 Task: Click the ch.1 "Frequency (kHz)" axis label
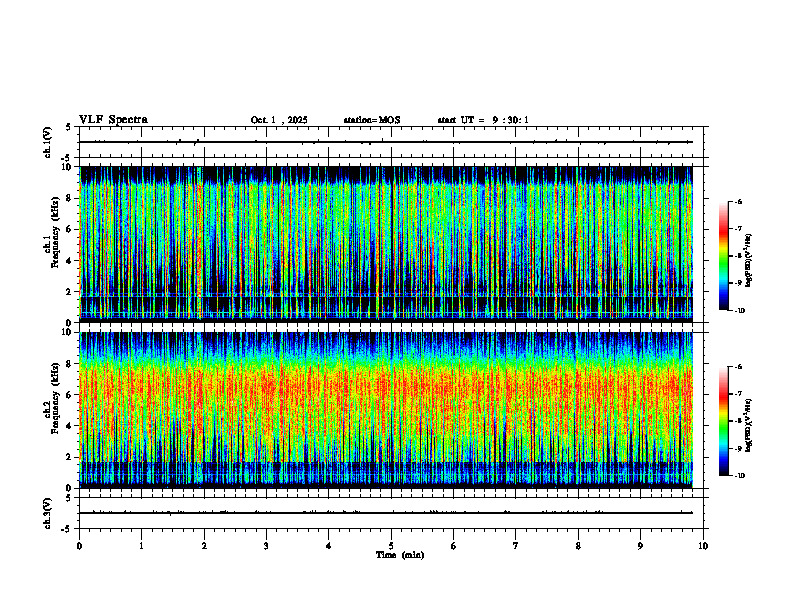click(56, 231)
